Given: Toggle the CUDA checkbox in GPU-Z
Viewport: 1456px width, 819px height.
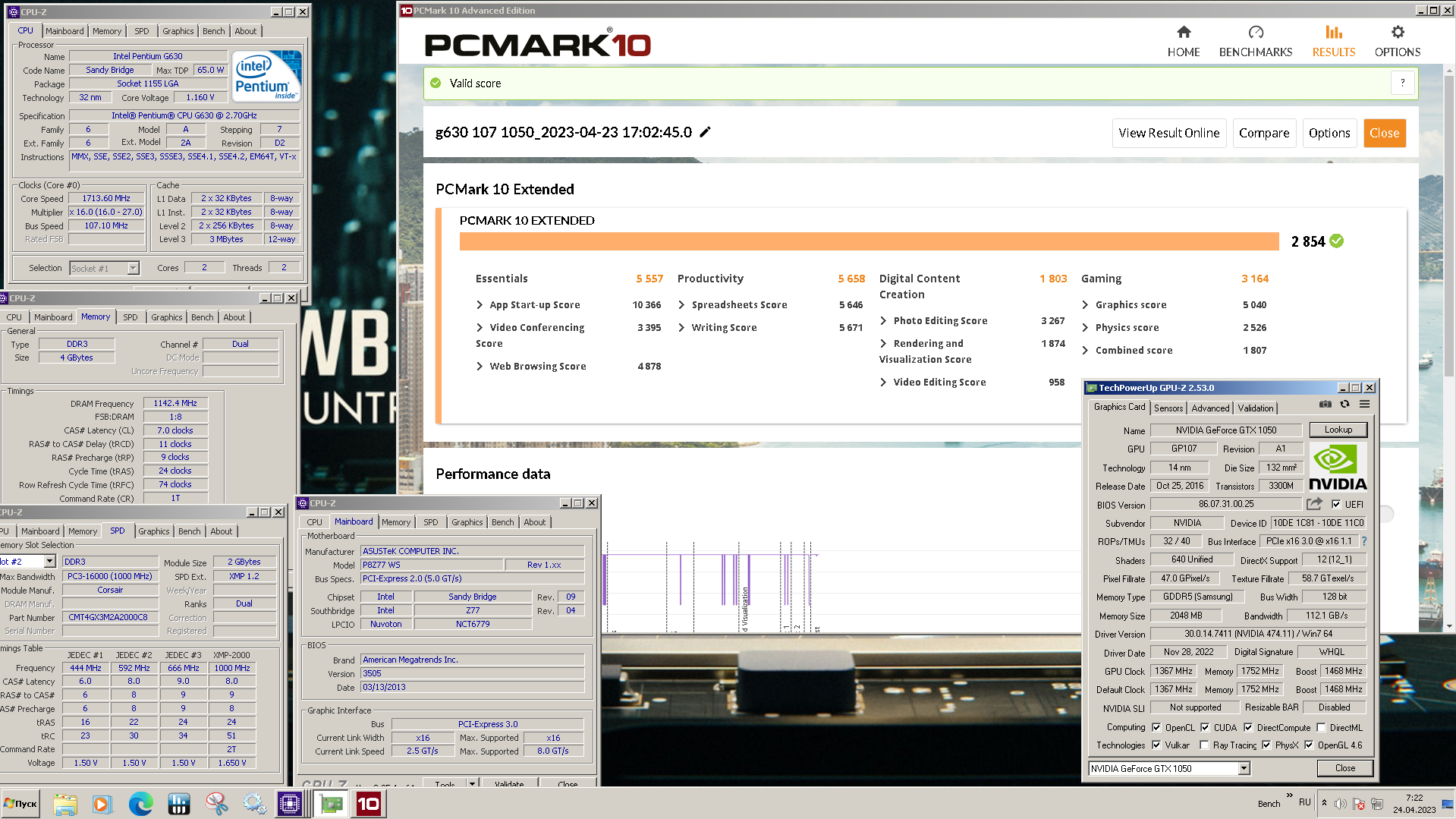Looking at the screenshot, I should point(1205,727).
